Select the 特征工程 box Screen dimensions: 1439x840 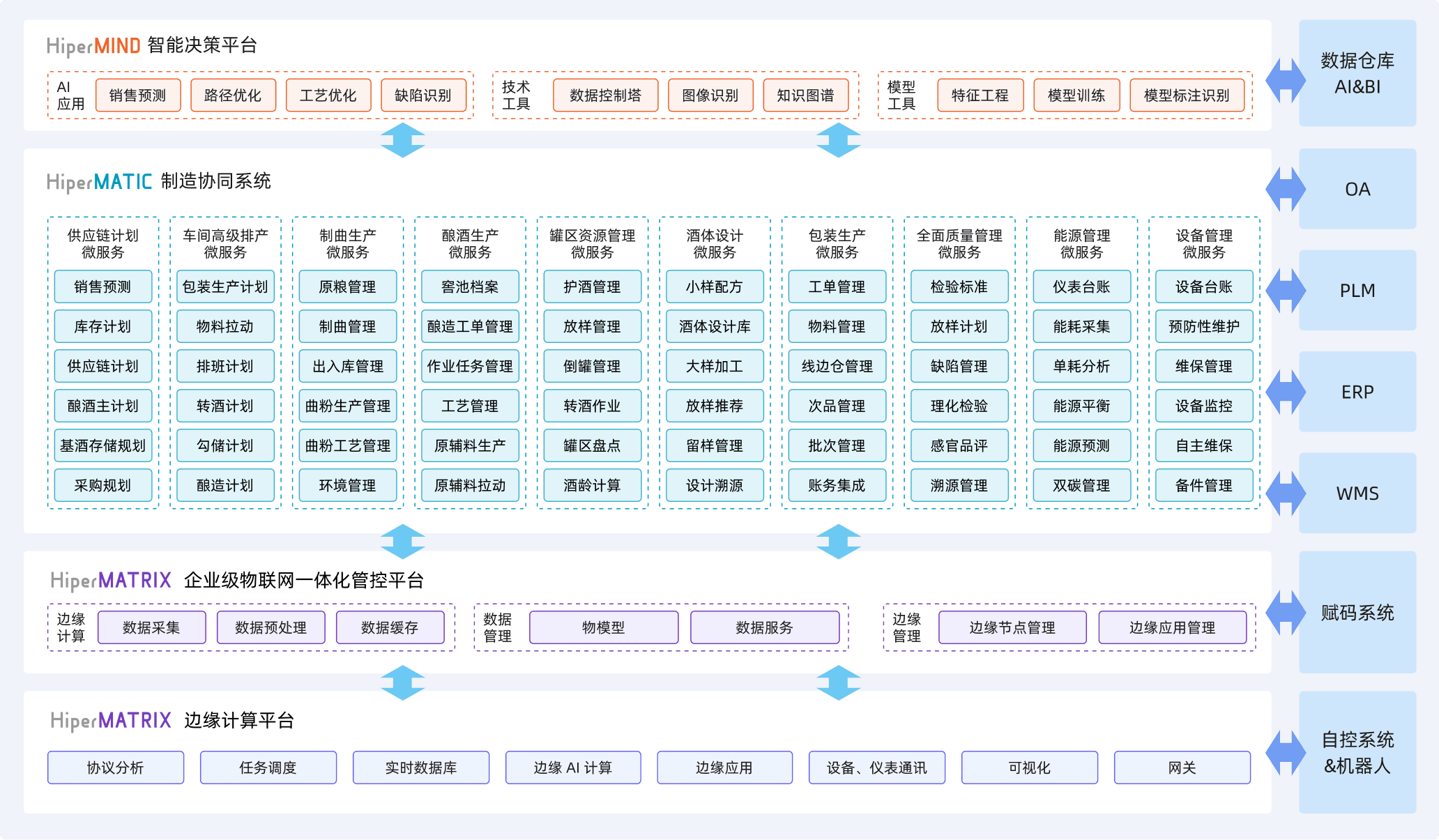(980, 96)
